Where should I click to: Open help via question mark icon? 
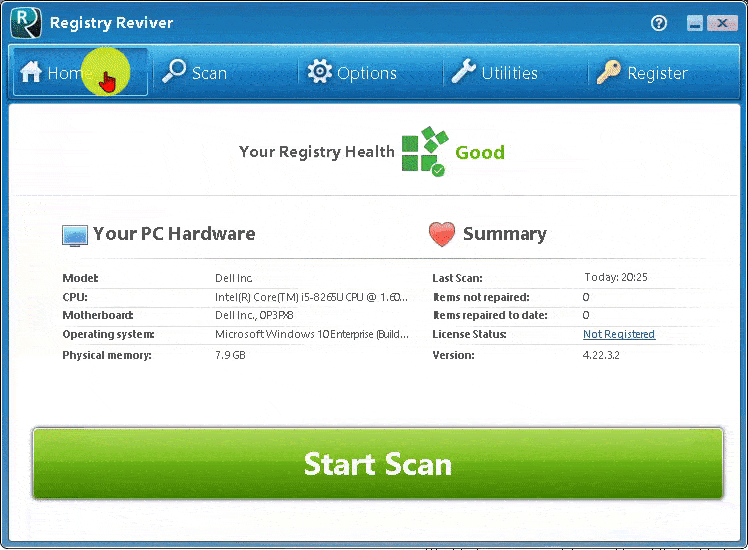pos(659,23)
